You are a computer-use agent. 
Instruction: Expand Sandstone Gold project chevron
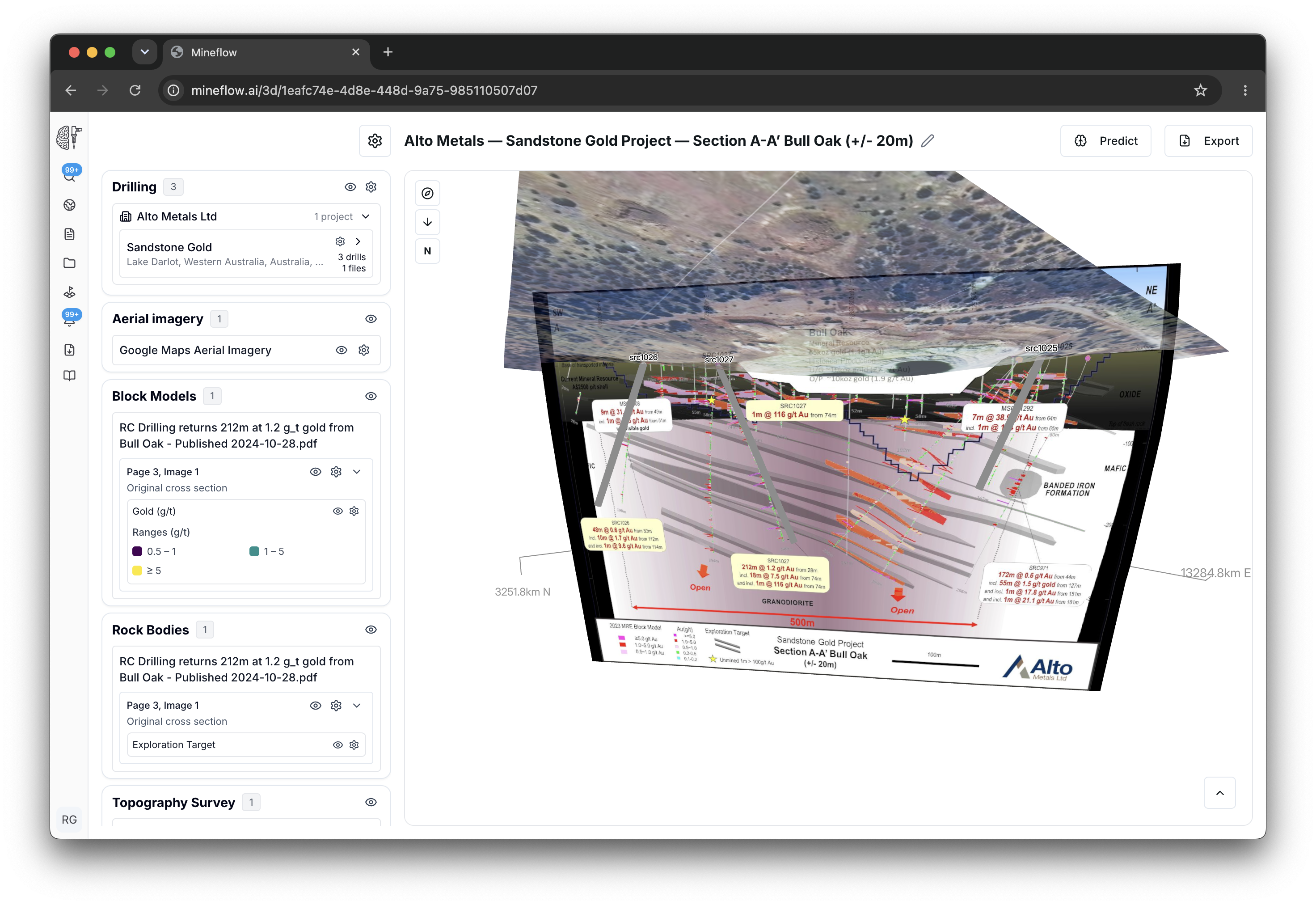point(358,241)
